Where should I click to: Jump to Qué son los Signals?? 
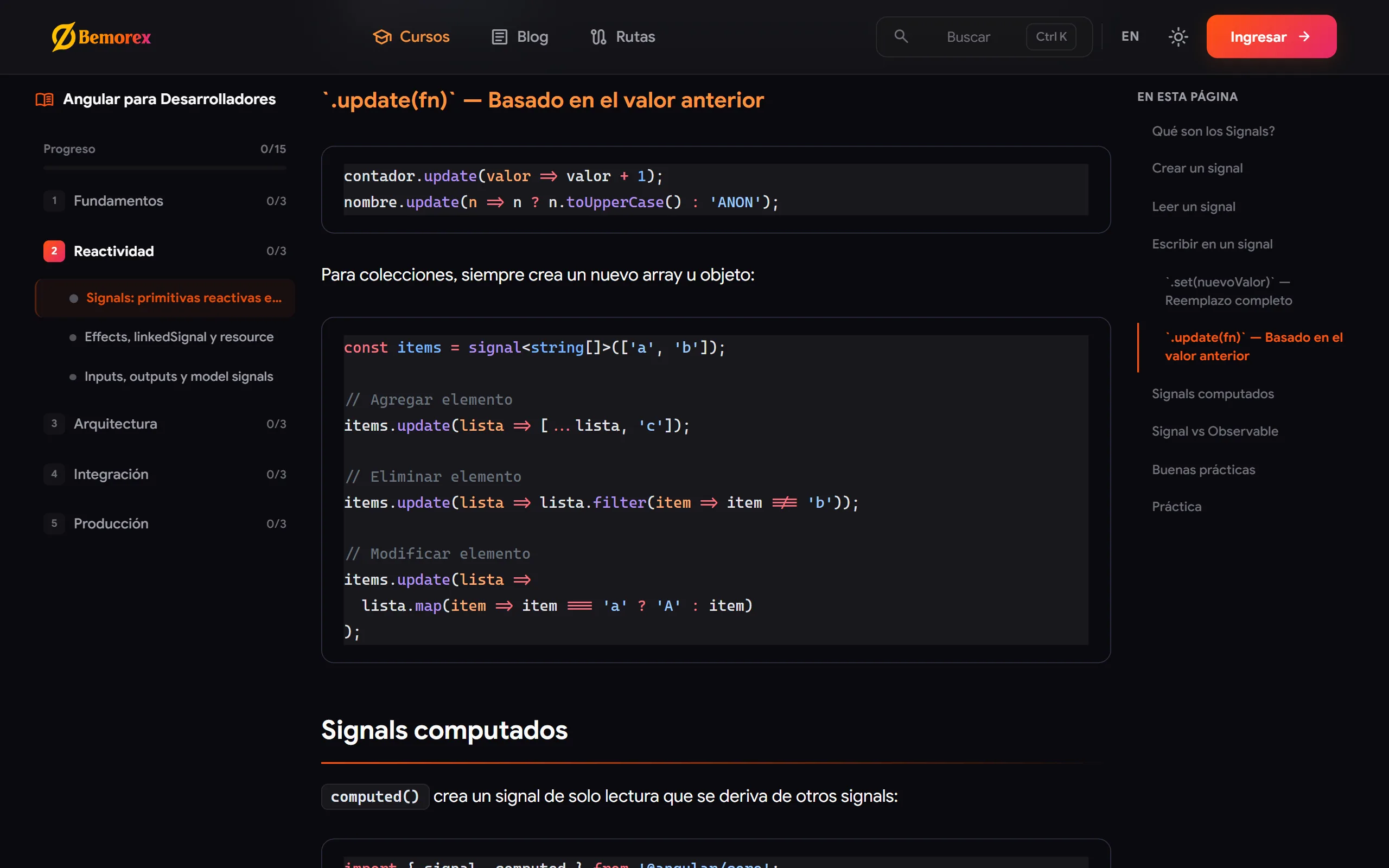[x=1213, y=131]
